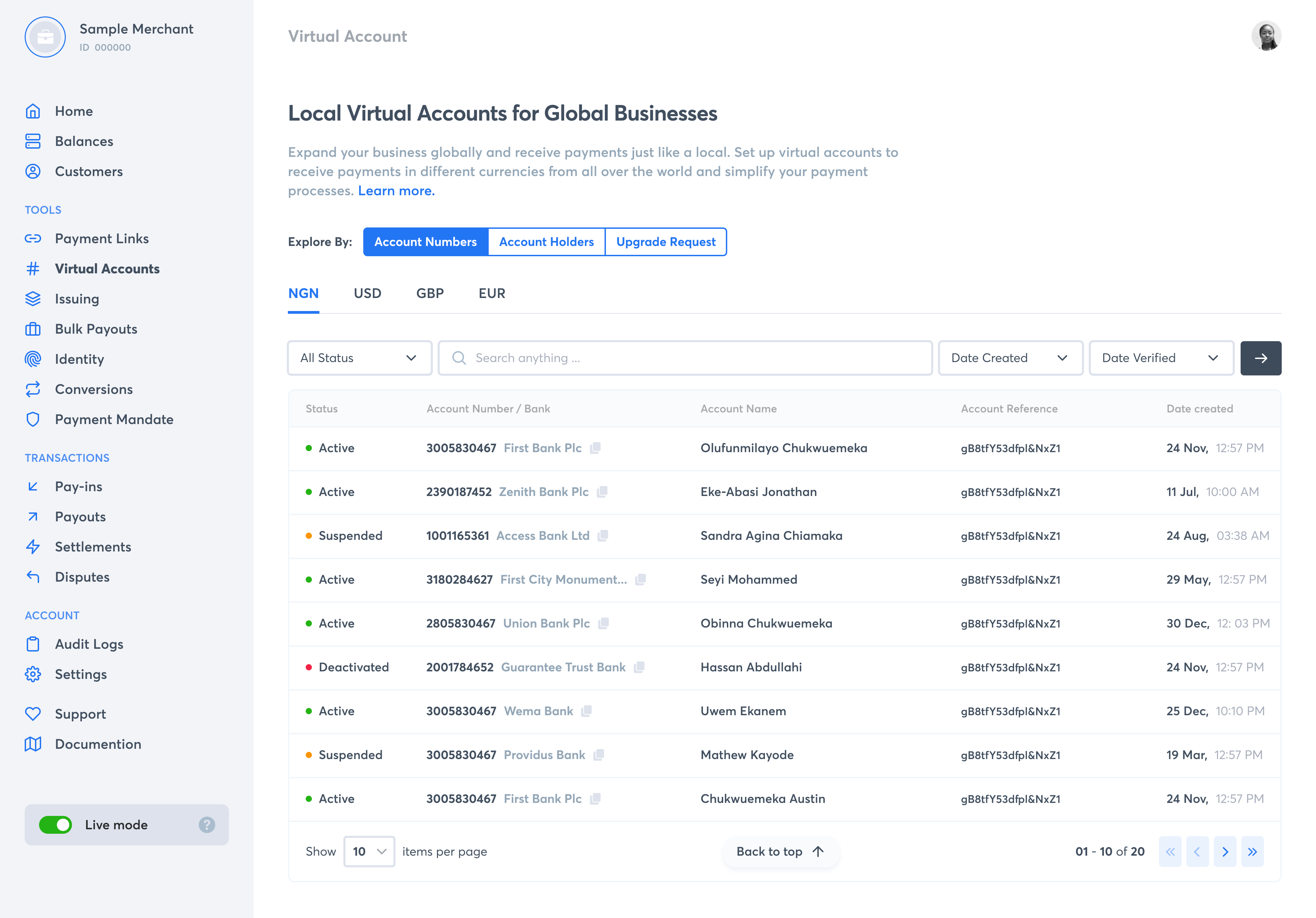The height and width of the screenshot is (918, 1316).
Task: Copy the Zenith Bank Plc account number
Action: (x=602, y=492)
